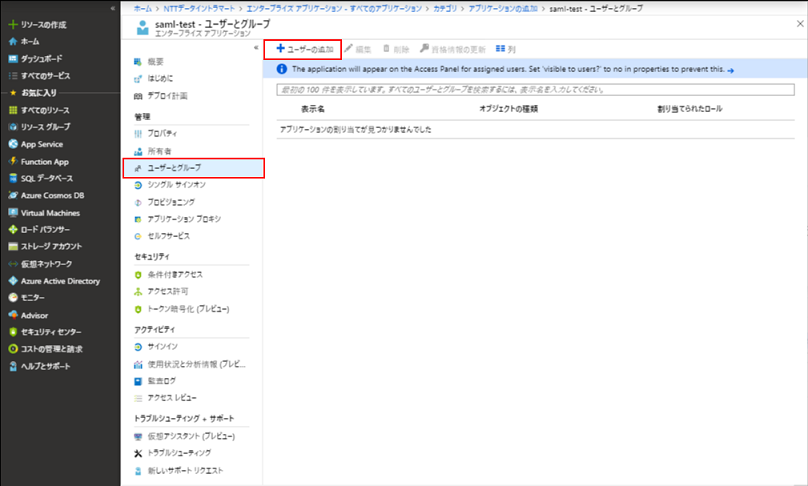Collapse the left sidebar with the chevron
Screen dimensions: 808x486
pos(113,8)
